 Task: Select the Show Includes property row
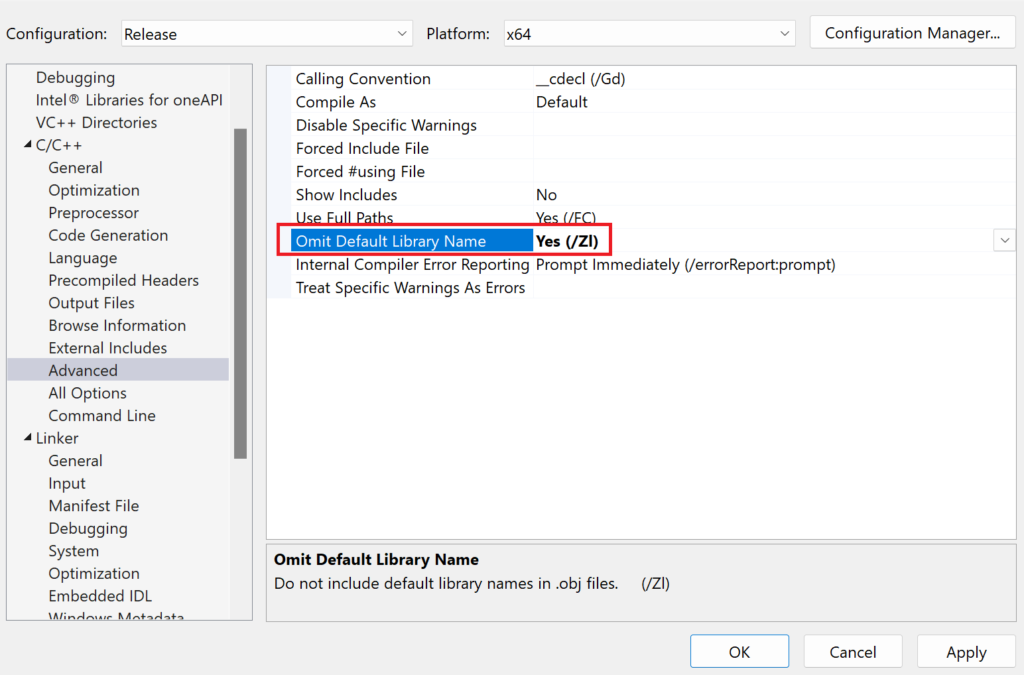(346, 195)
